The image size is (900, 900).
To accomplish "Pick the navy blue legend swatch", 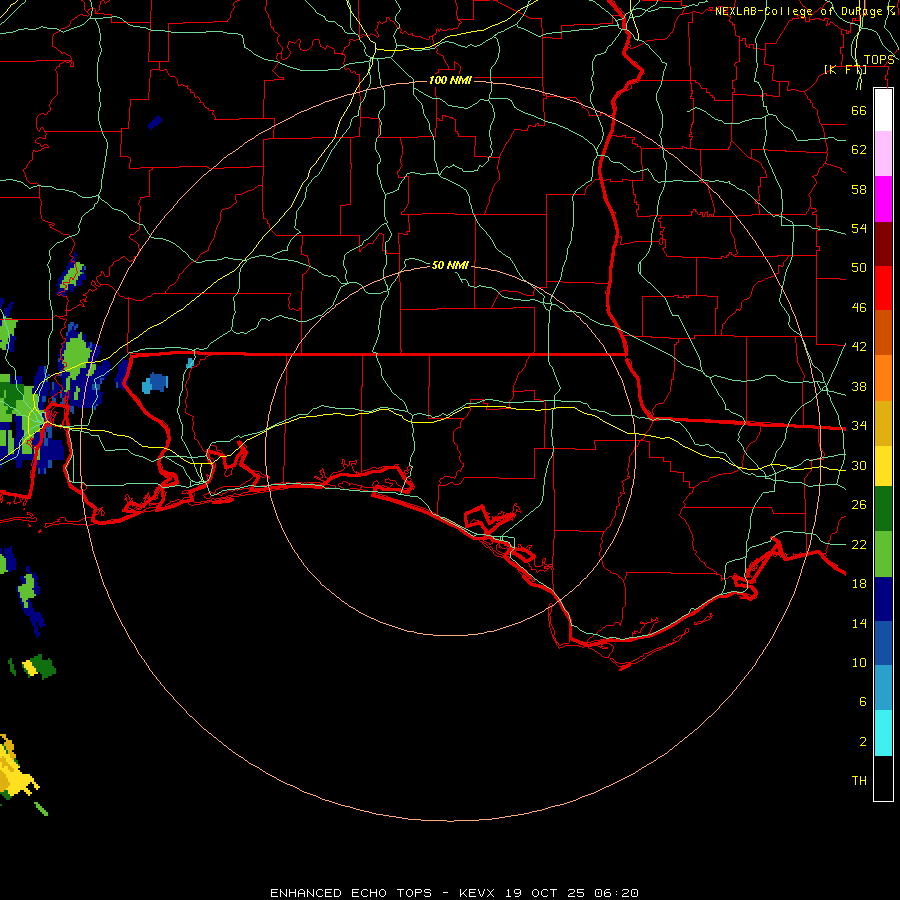I will tap(883, 599).
